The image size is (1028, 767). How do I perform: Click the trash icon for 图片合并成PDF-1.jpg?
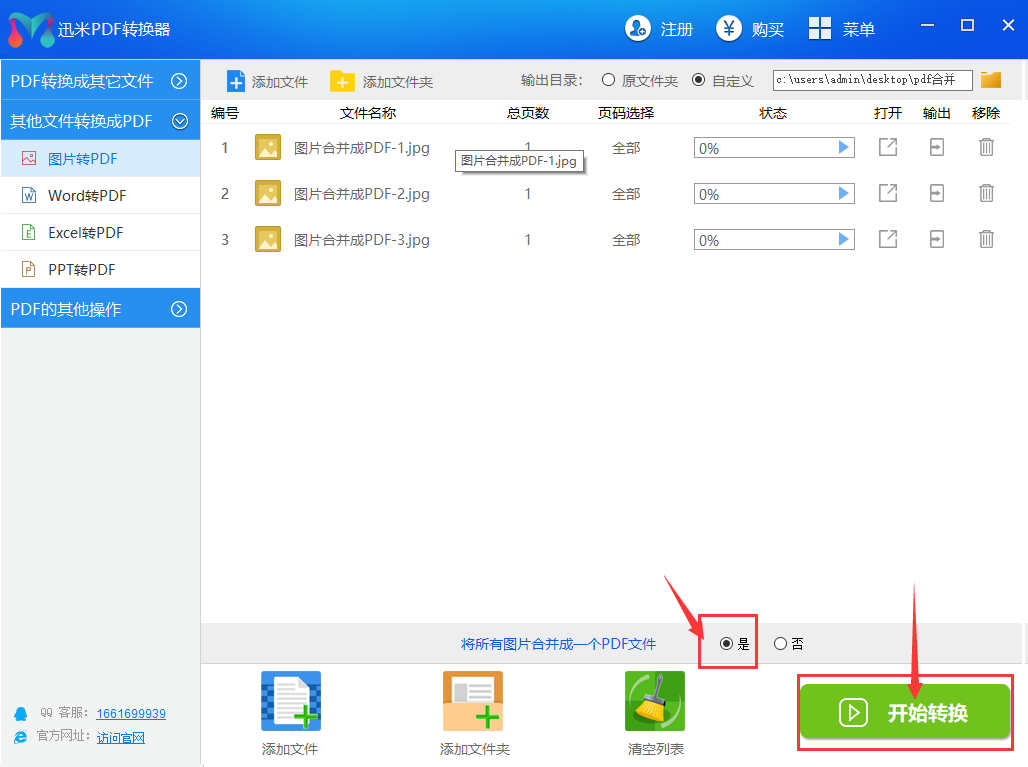click(986, 148)
